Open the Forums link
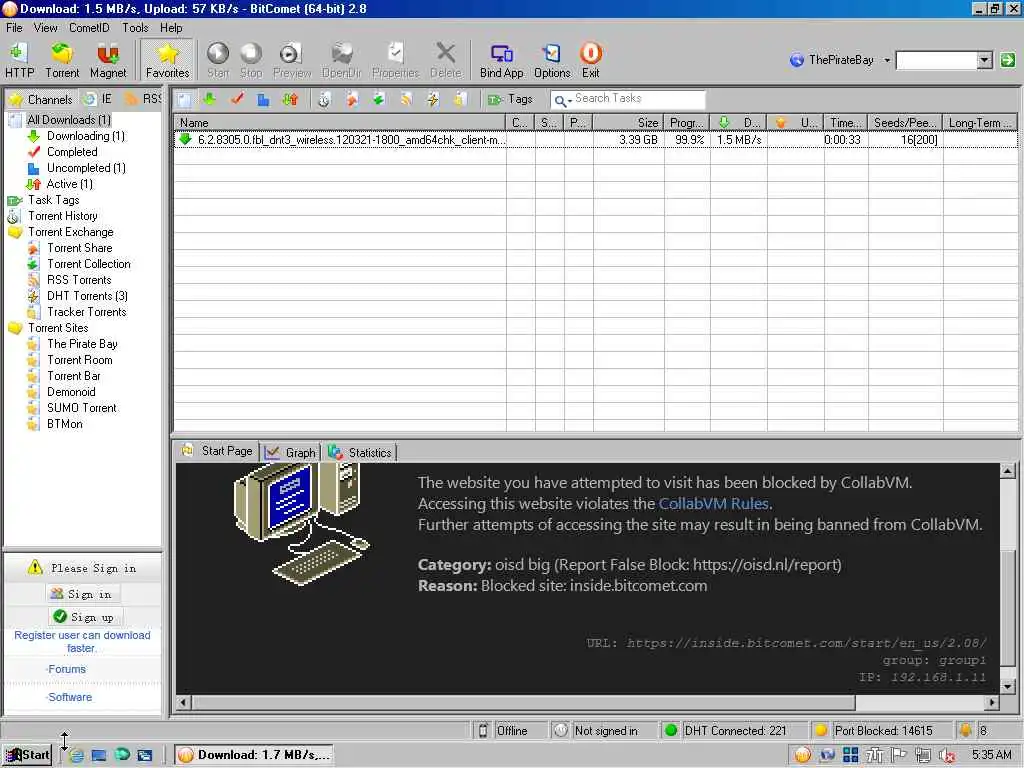This screenshot has height=768, width=1024. [x=67, y=669]
